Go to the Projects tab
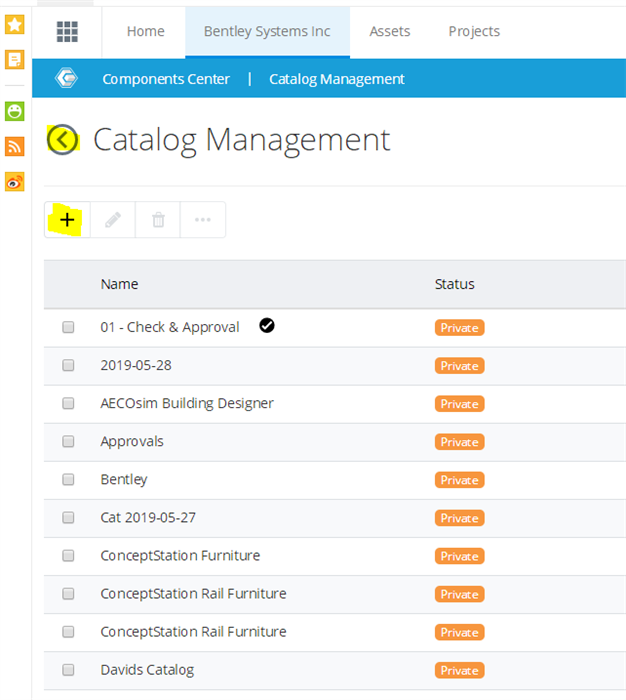Viewport: 626px width, 700px height. [x=474, y=31]
